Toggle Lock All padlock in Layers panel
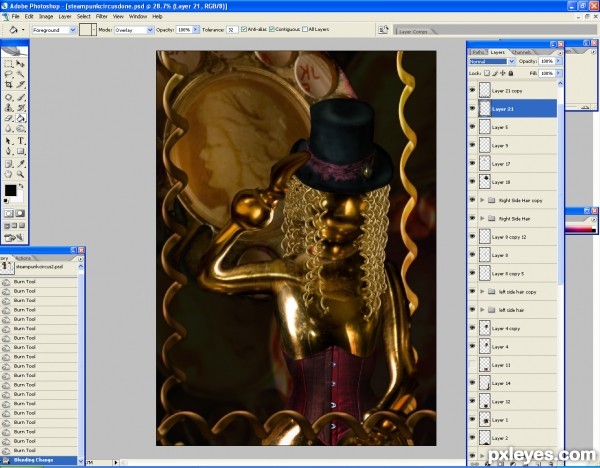 510,73
